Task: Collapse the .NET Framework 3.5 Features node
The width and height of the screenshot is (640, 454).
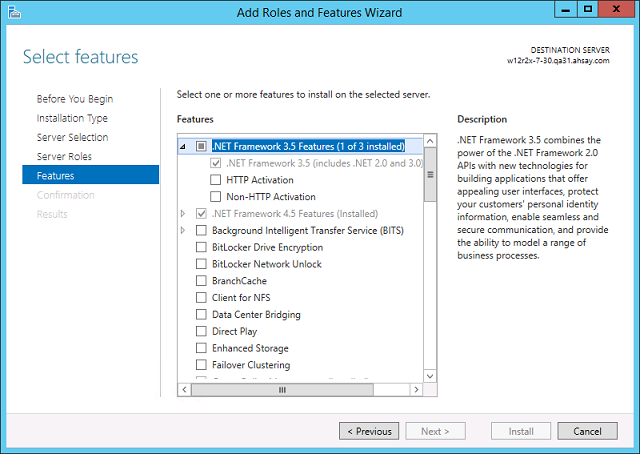Action: point(183,146)
